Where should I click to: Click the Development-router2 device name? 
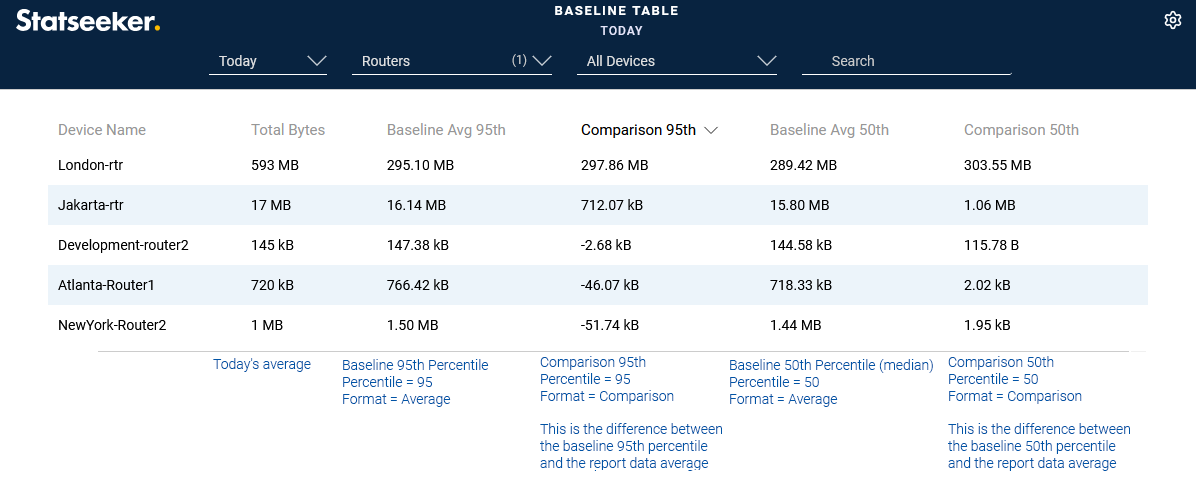(123, 245)
